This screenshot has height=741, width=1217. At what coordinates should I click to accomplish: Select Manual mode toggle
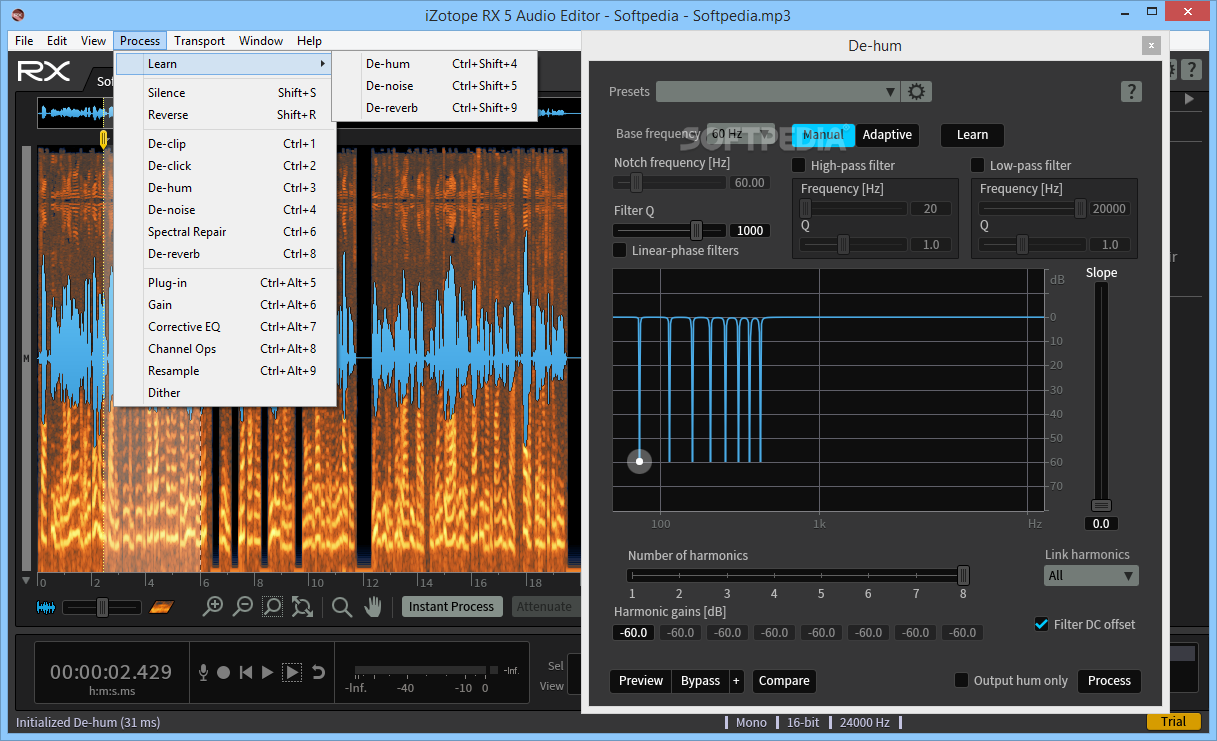pyautogui.click(x=824, y=135)
